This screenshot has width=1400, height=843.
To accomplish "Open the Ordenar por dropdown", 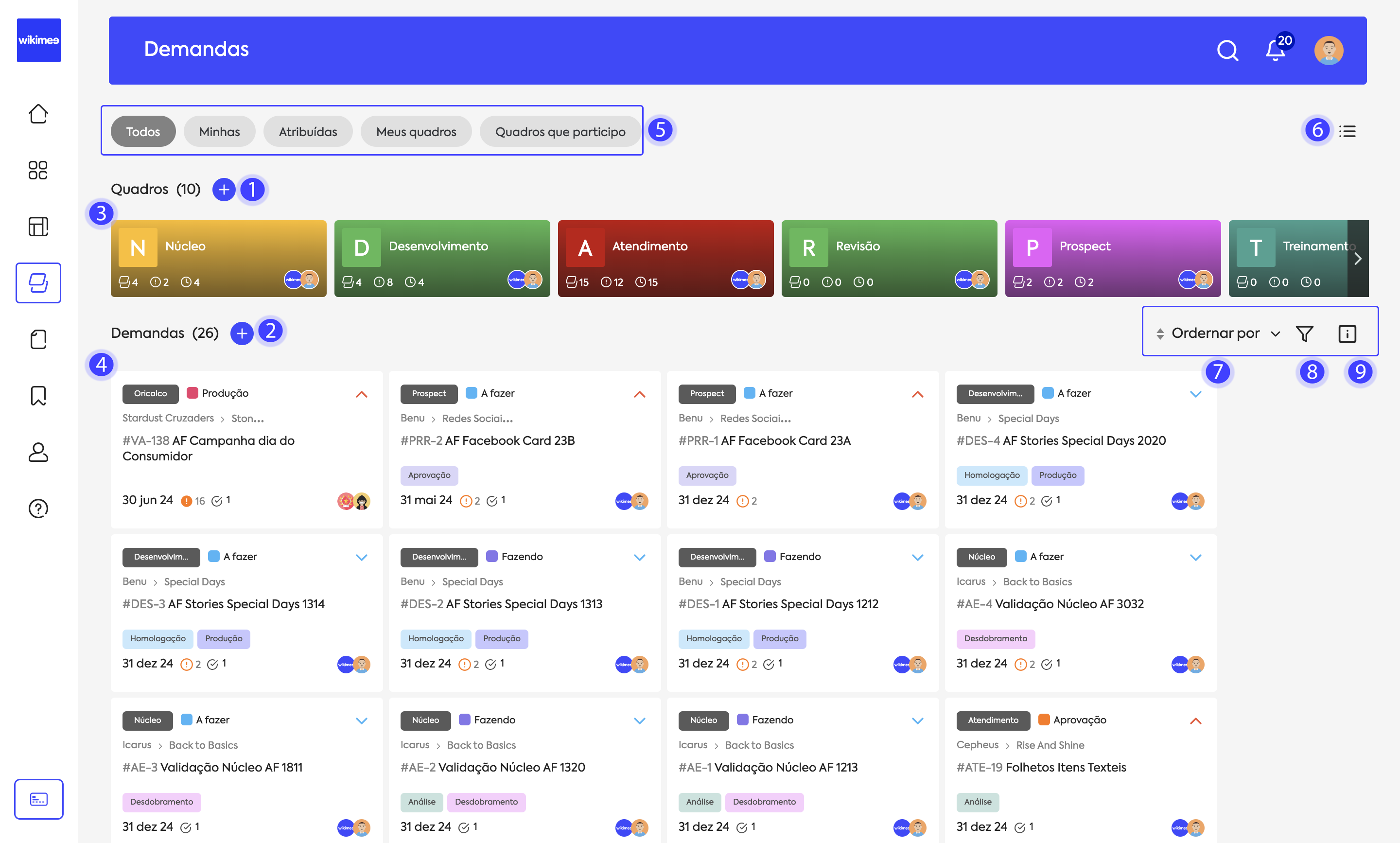I will pyautogui.click(x=1219, y=334).
